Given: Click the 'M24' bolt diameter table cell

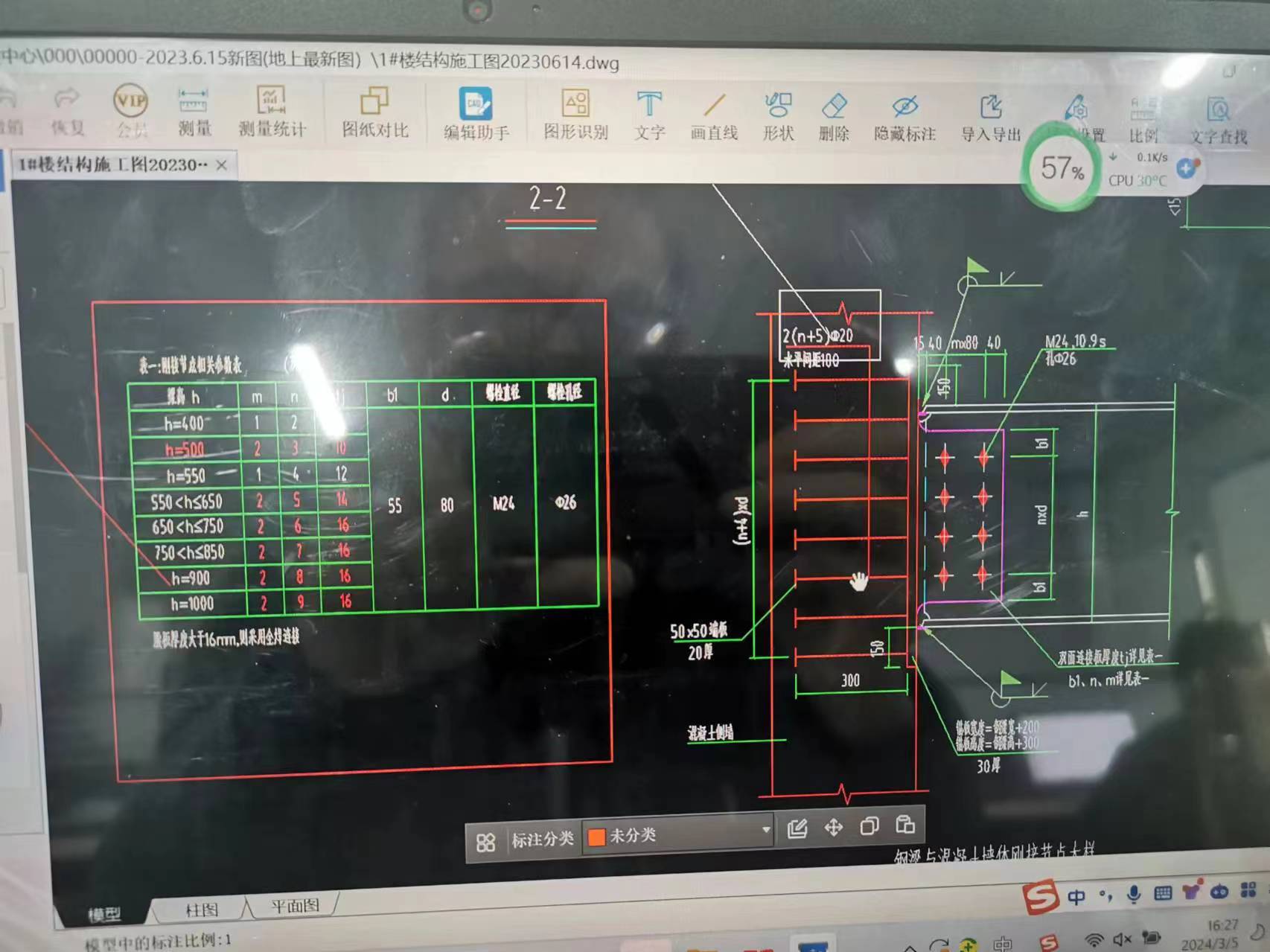Looking at the screenshot, I should click(503, 504).
